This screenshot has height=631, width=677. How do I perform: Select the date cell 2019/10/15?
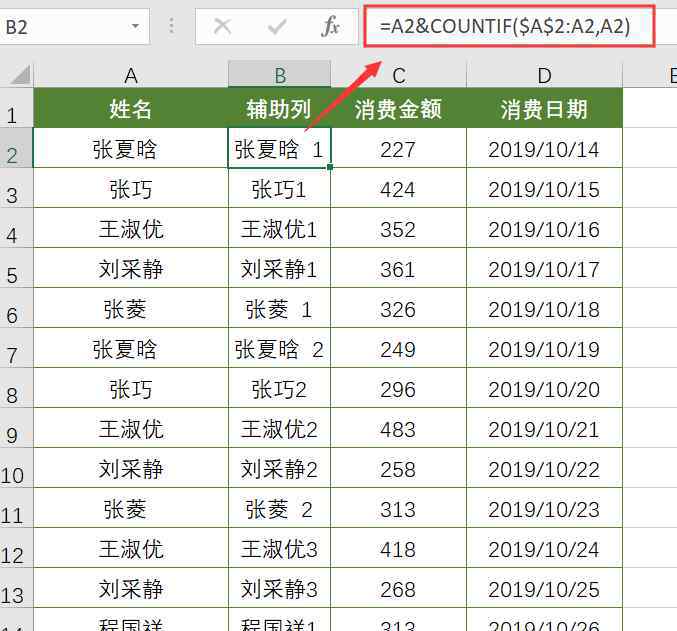[x=544, y=188]
